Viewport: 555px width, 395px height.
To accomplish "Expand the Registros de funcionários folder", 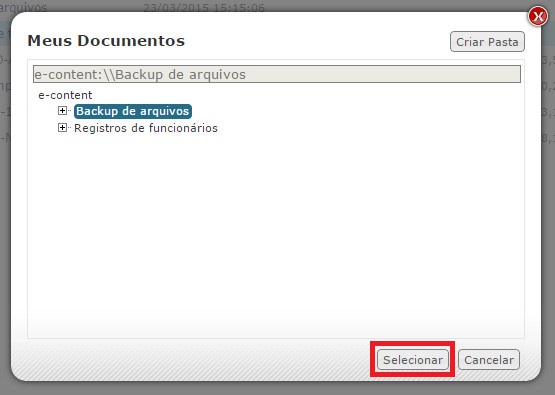I will (x=62, y=127).
